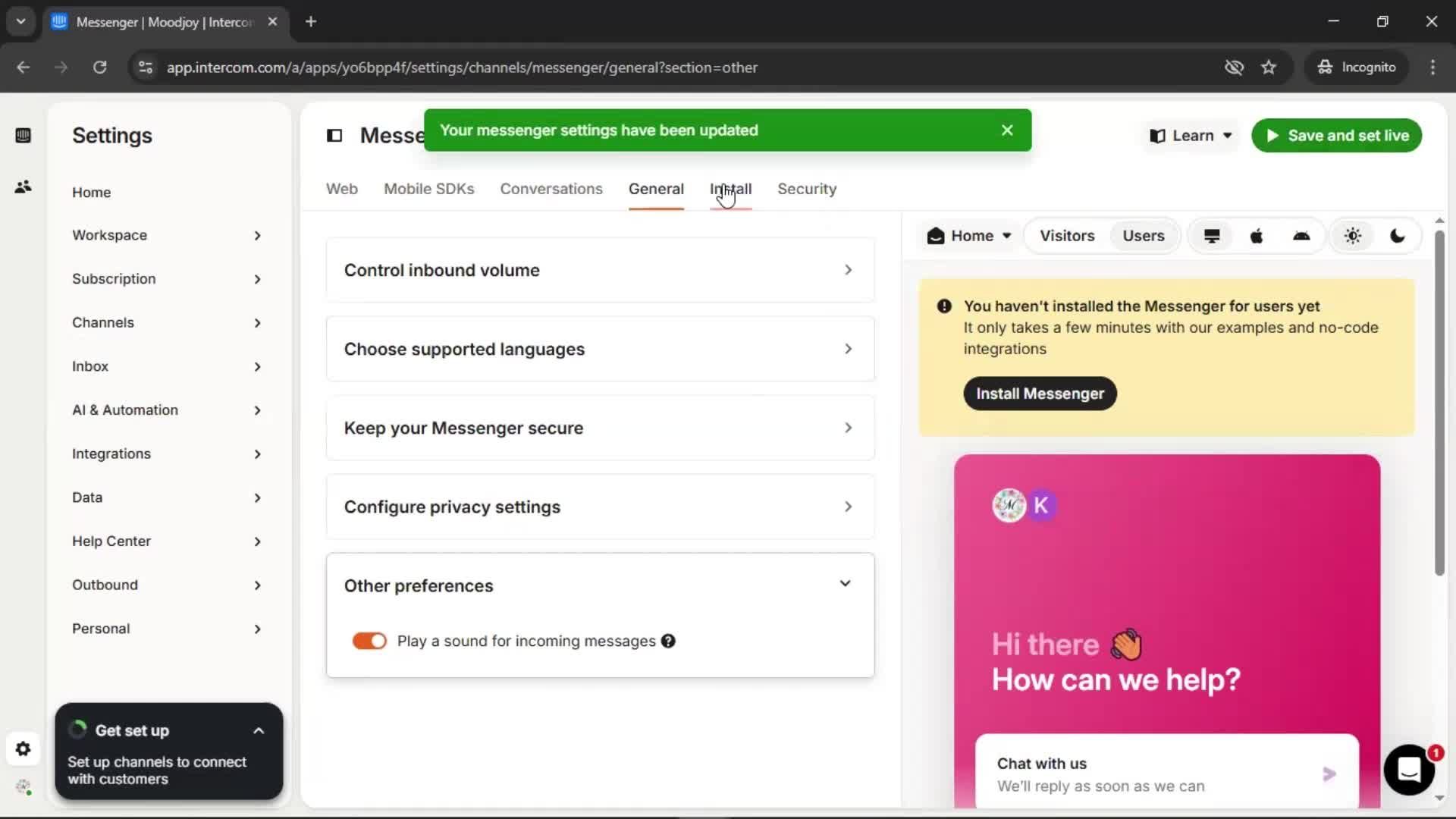
Task: Open the Intercom inbox icon in left rail
Action: [x=23, y=136]
